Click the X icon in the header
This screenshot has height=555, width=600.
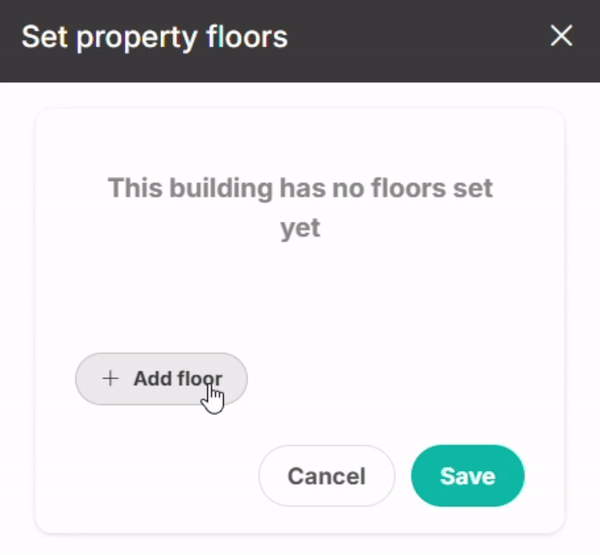coord(561,36)
